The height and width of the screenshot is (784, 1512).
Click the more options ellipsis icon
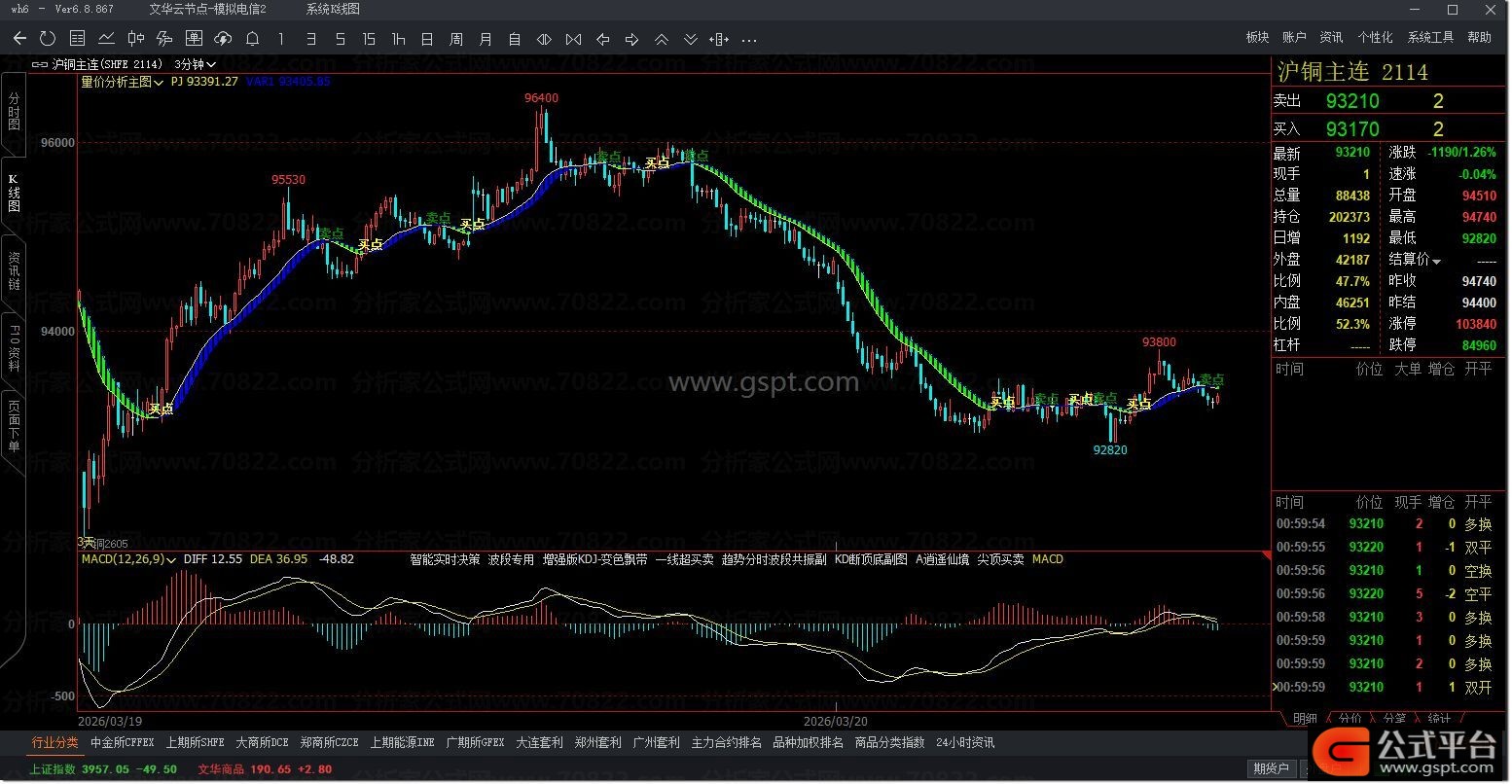click(x=748, y=40)
